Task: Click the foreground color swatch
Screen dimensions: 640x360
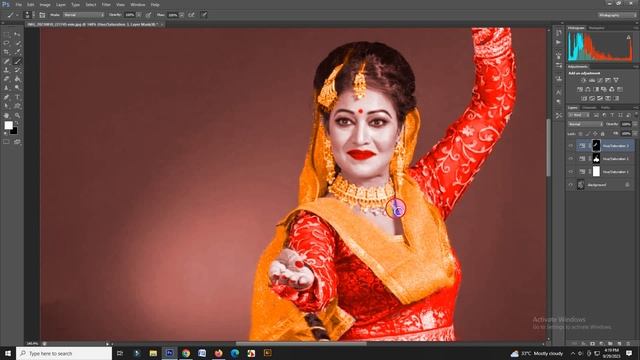Action: (9, 125)
